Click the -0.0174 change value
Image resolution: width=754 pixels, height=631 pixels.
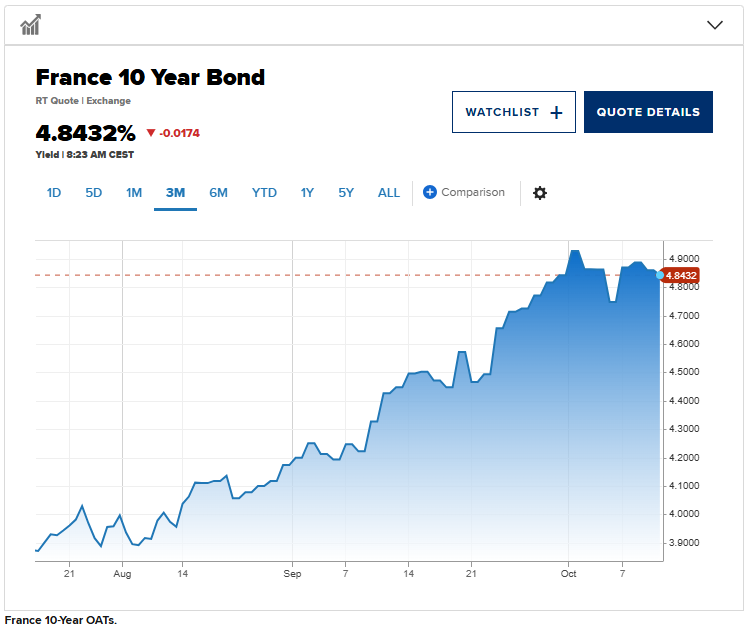click(x=179, y=133)
